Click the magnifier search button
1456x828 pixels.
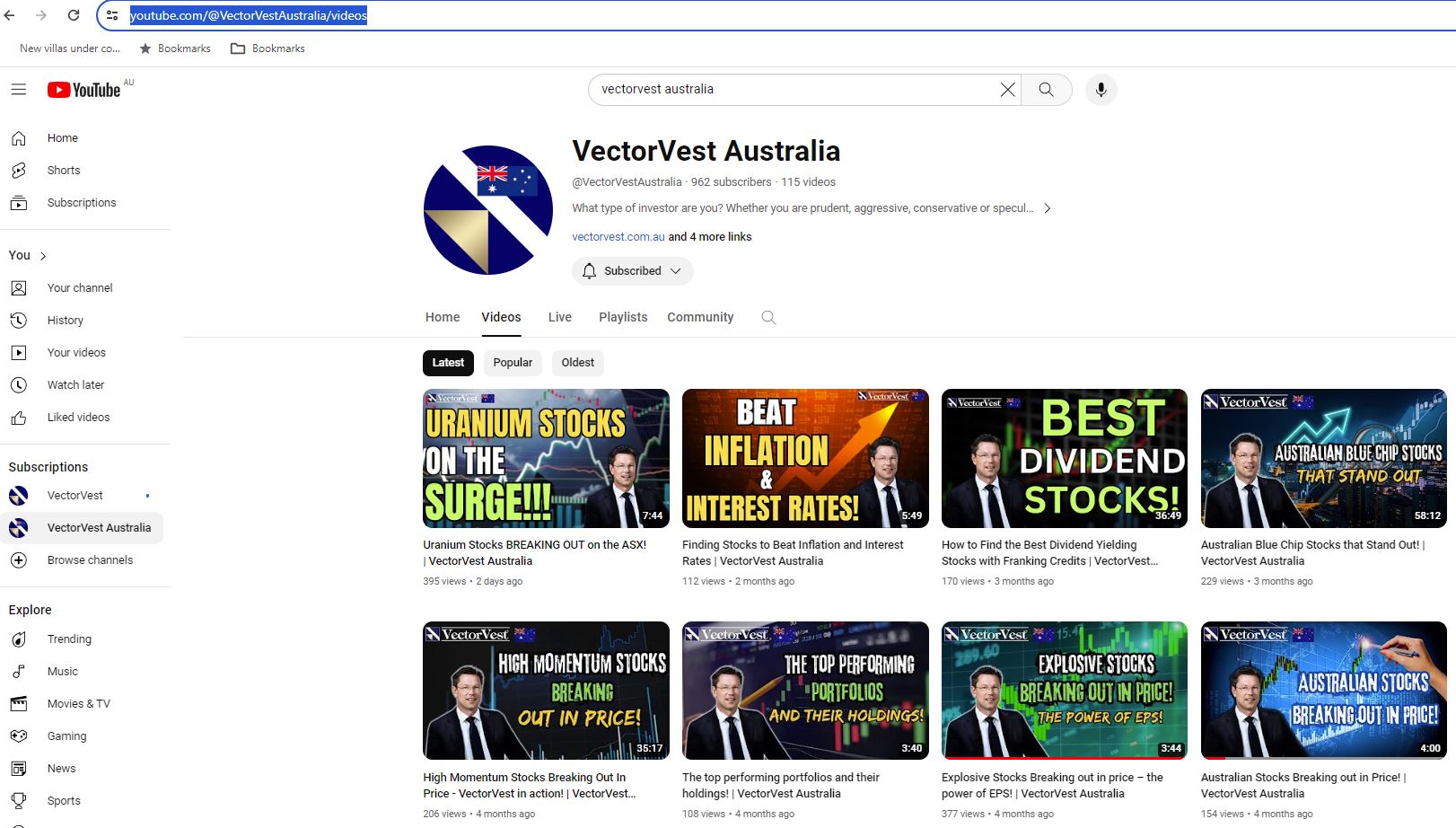pyautogui.click(x=1047, y=90)
